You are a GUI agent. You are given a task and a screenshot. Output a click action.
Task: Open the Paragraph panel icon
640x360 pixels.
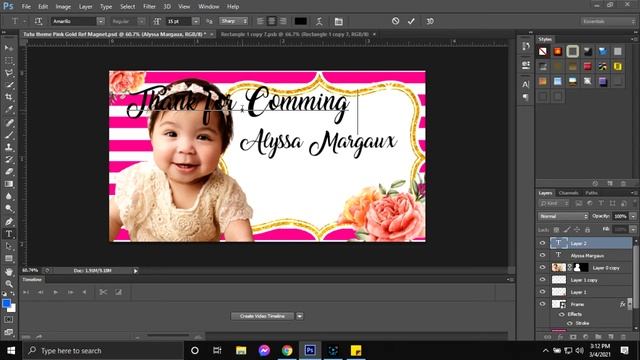tap(526, 97)
